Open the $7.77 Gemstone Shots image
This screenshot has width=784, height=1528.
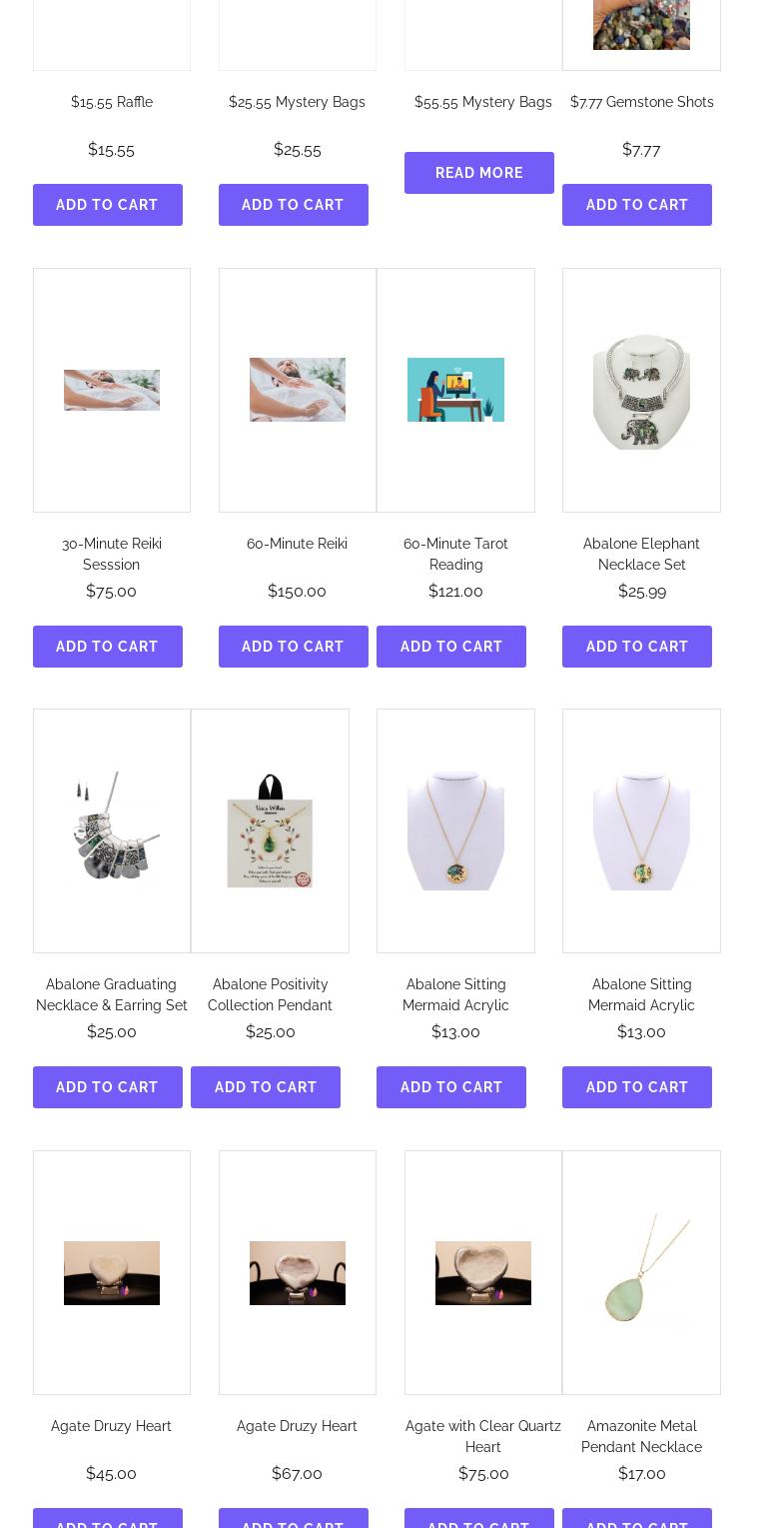point(641,24)
